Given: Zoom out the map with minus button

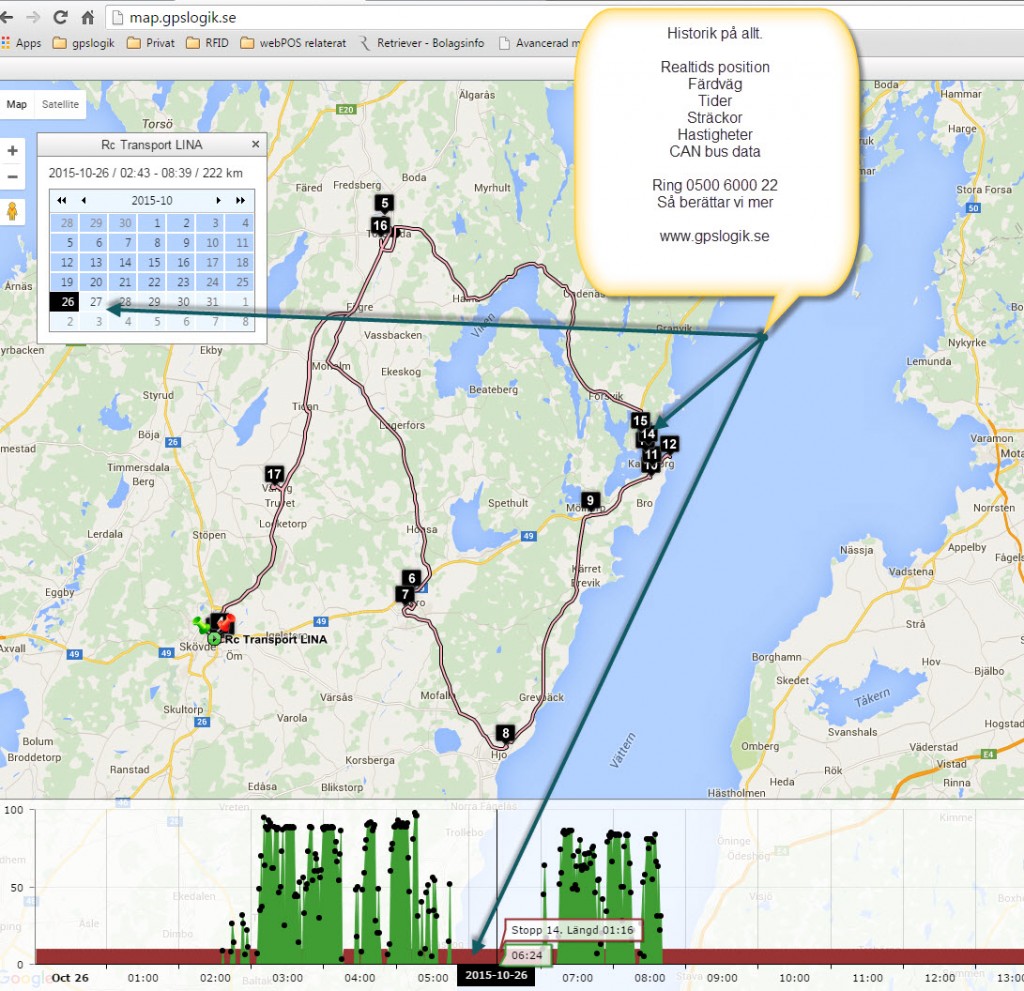Looking at the screenshot, I should tap(13, 177).
